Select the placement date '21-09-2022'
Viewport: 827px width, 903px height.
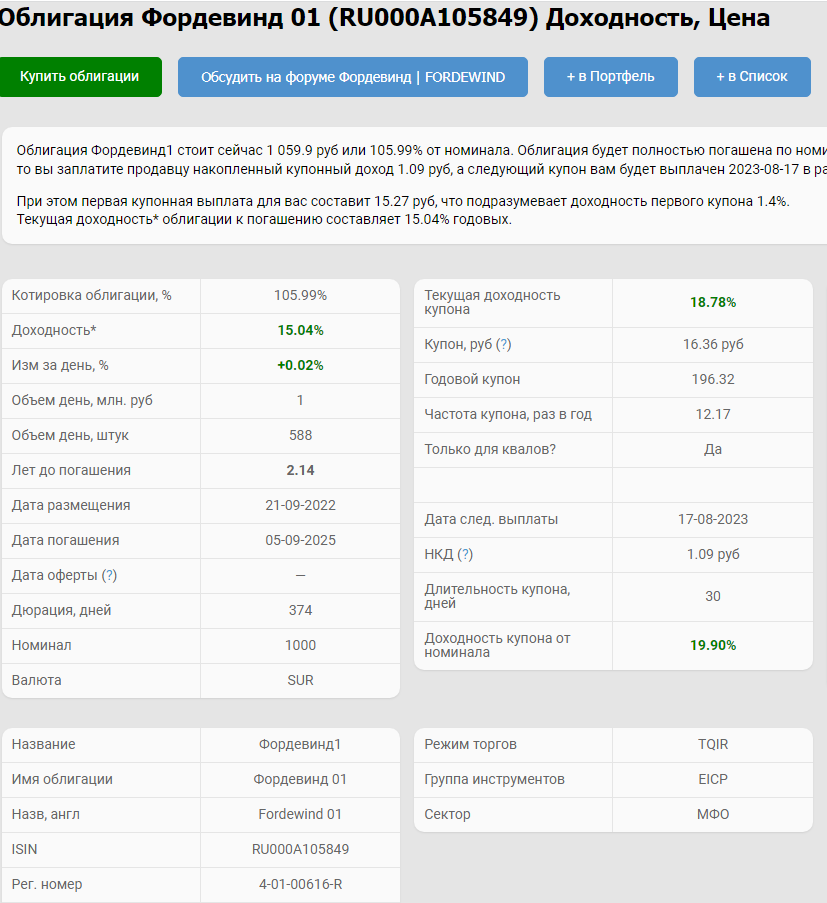300,506
